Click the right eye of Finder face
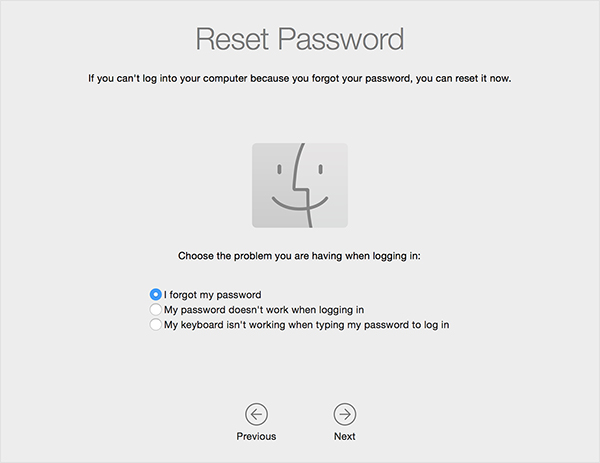This screenshot has width=600, height=463. click(x=321, y=169)
